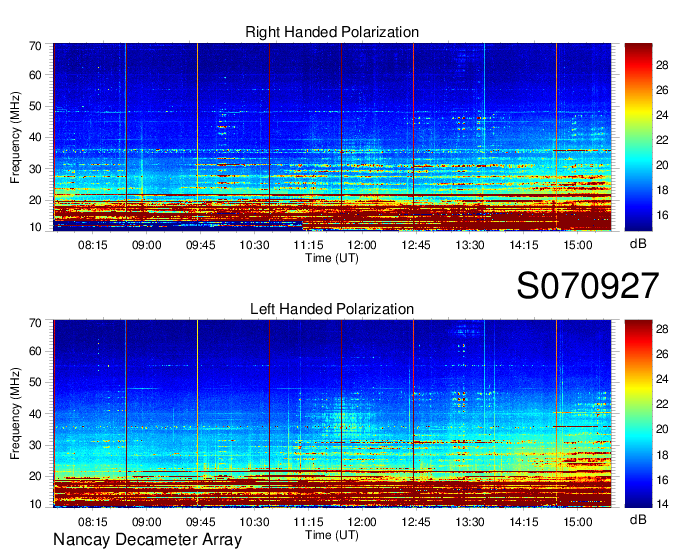
Task: Click 11:15 tick under Left Handed plot
Action: coord(308,522)
